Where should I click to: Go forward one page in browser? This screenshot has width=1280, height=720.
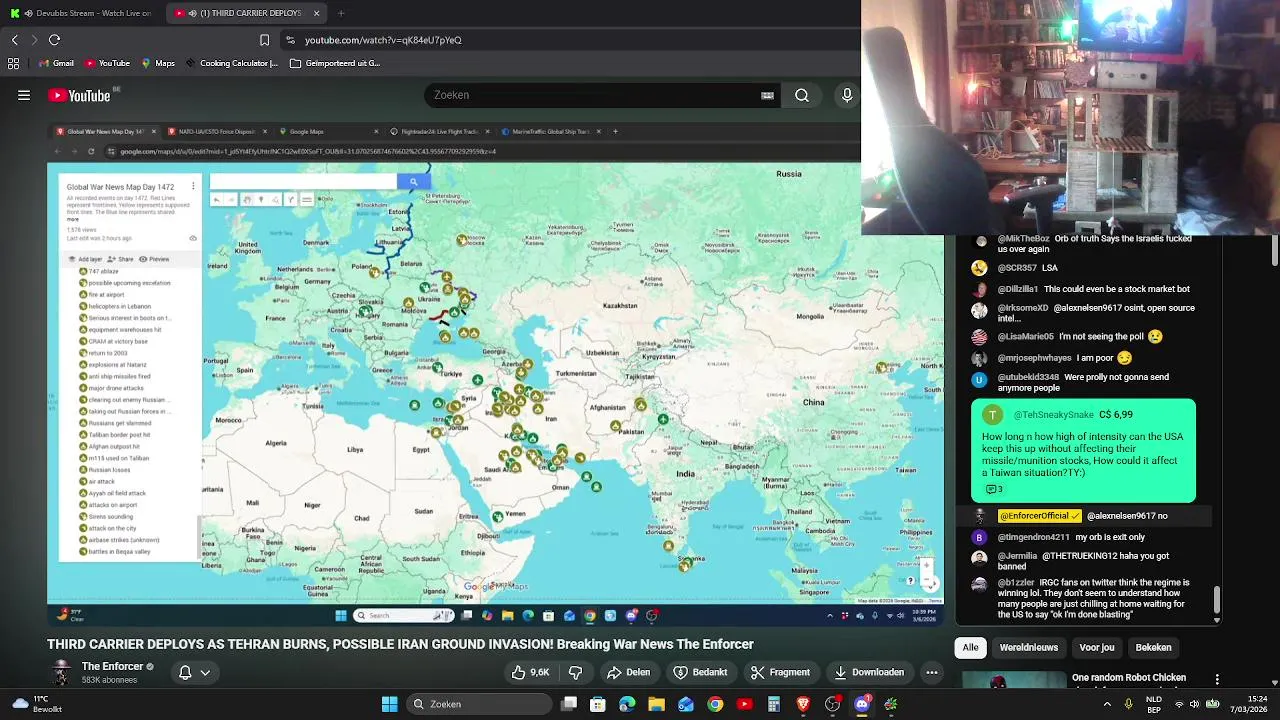(x=34, y=40)
